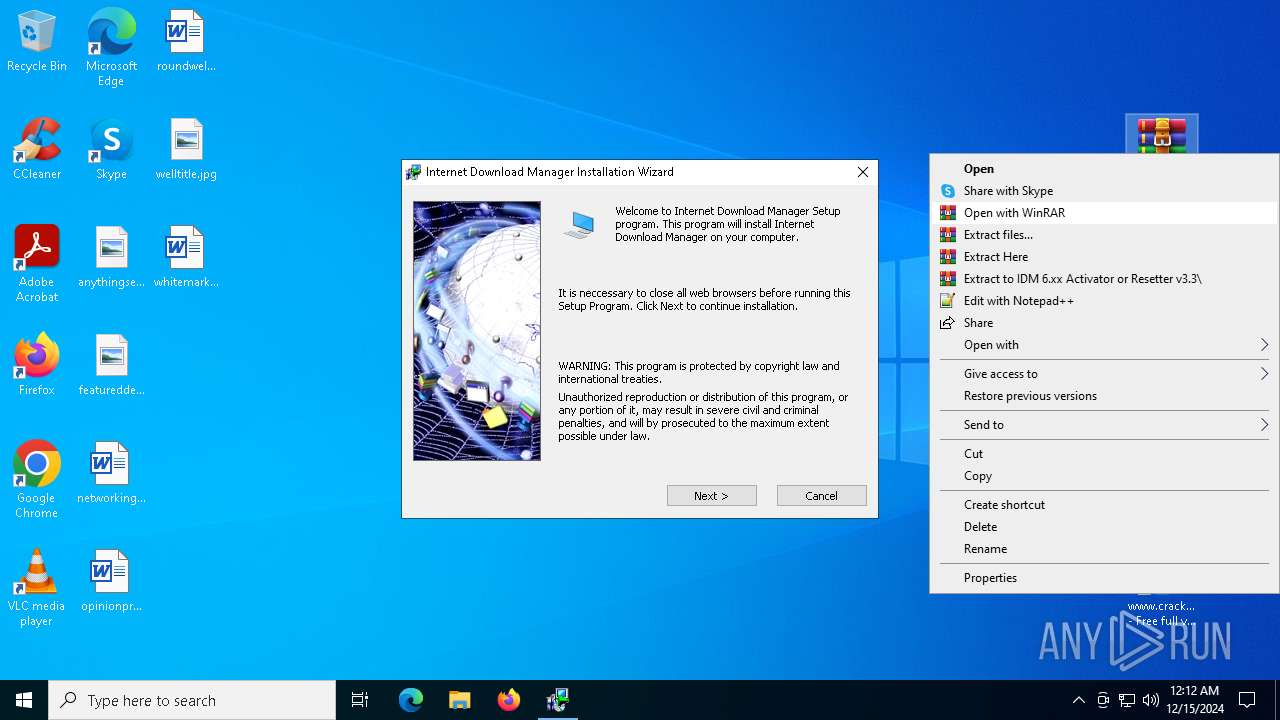This screenshot has height=720, width=1280.
Task: Select Share with Skype menu entry
Action: [1104, 191]
